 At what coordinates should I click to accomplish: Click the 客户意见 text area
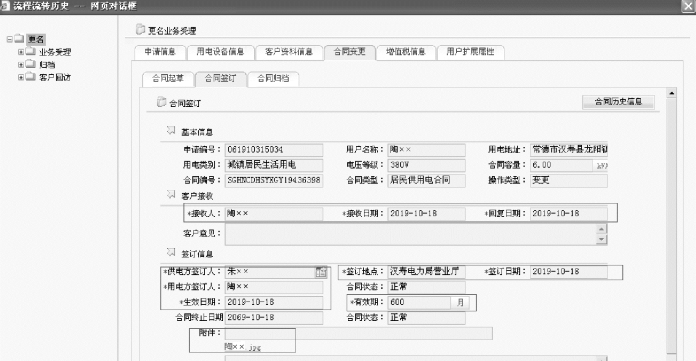coord(411,234)
